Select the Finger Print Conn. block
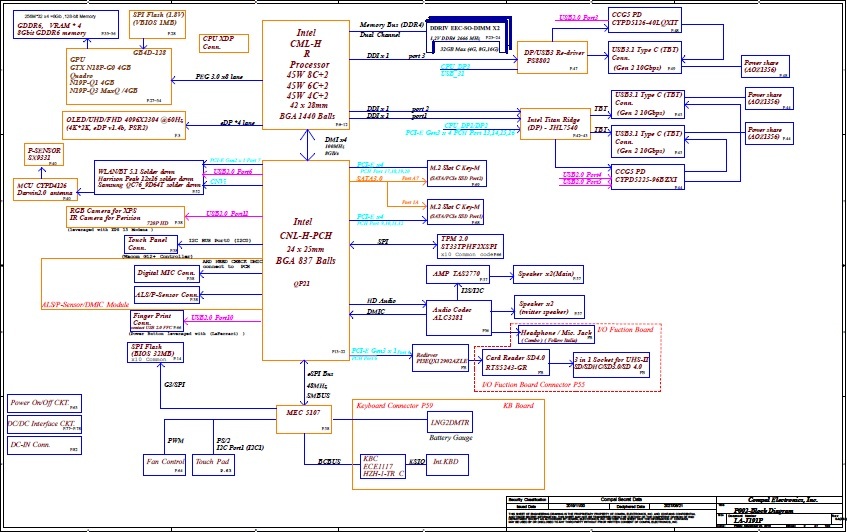This screenshot has height=532, width=847. coord(157,321)
